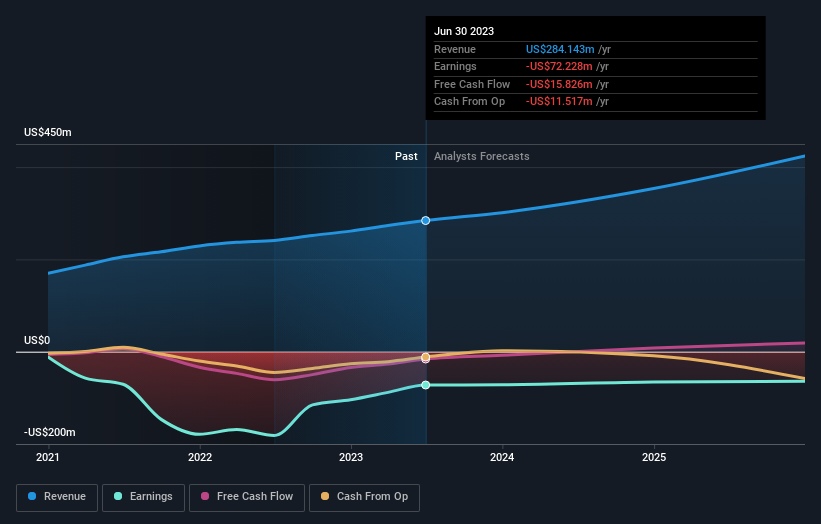Click the US$284.143m revenue value
Screen dimensions: 821x524
[560, 49]
